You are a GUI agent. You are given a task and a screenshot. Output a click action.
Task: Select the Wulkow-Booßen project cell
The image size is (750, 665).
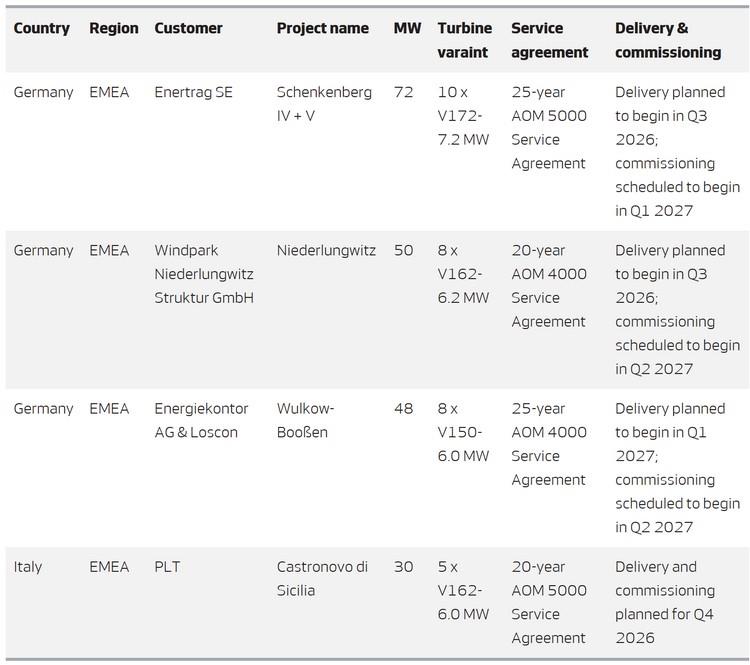tap(305, 421)
